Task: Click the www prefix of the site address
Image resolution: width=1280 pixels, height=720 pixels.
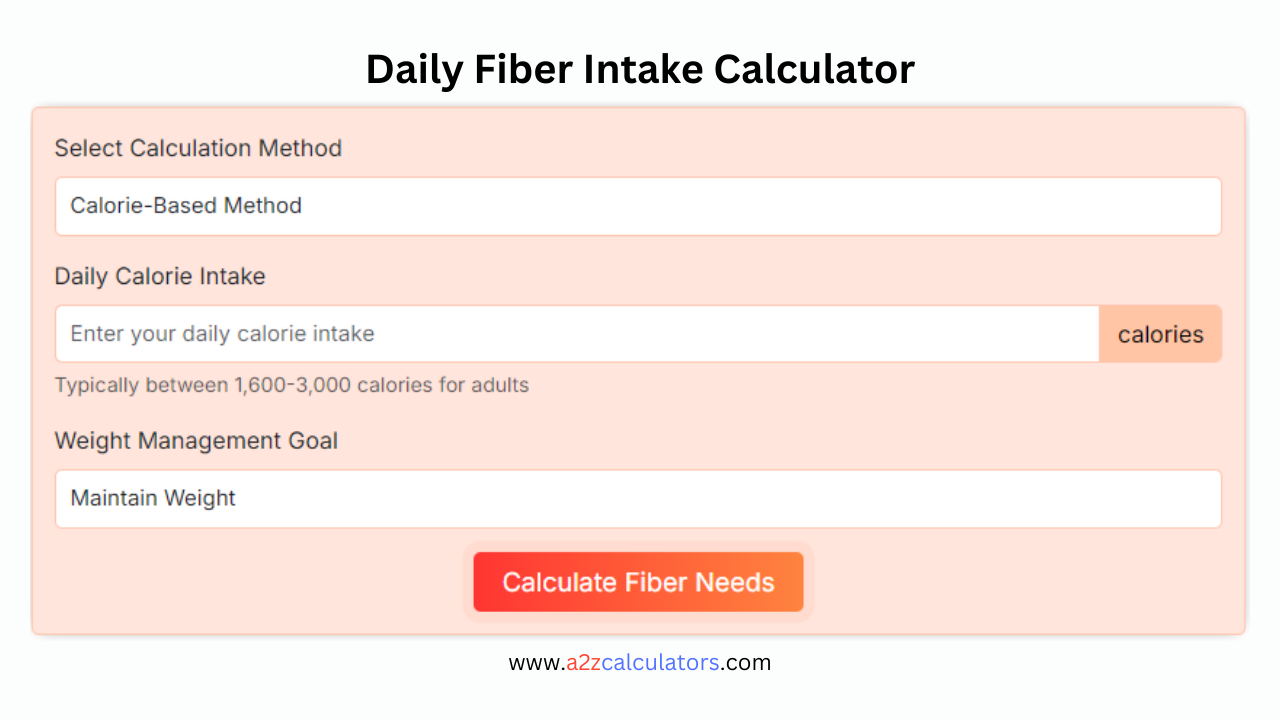Action: [x=533, y=662]
